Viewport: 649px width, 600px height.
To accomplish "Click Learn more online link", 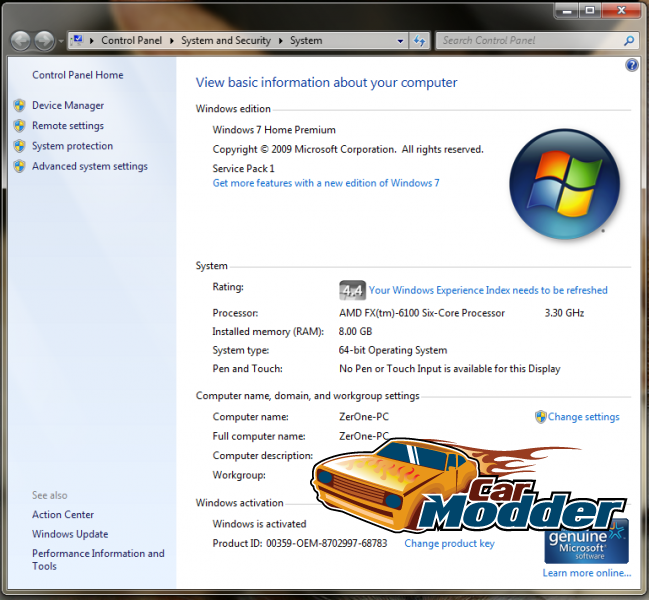I will tap(587, 573).
